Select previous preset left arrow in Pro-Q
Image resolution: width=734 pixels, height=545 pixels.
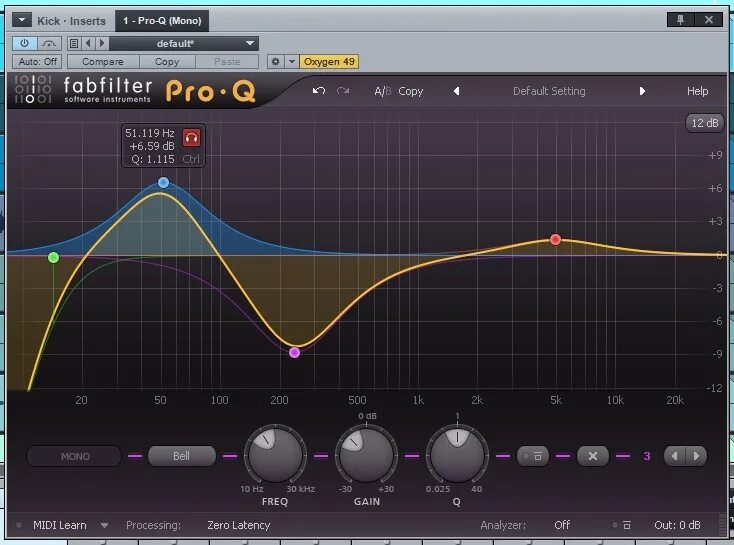coord(456,91)
